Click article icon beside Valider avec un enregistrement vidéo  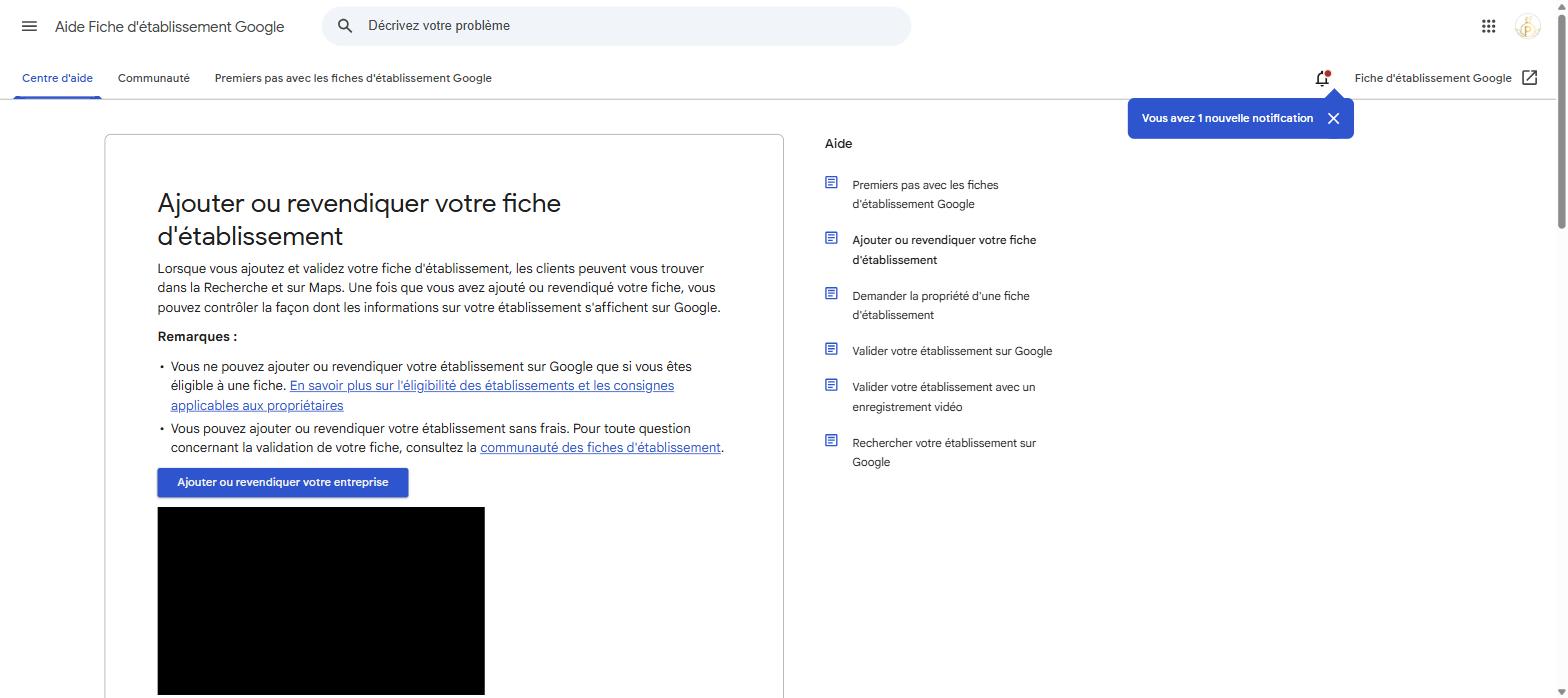point(831,384)
